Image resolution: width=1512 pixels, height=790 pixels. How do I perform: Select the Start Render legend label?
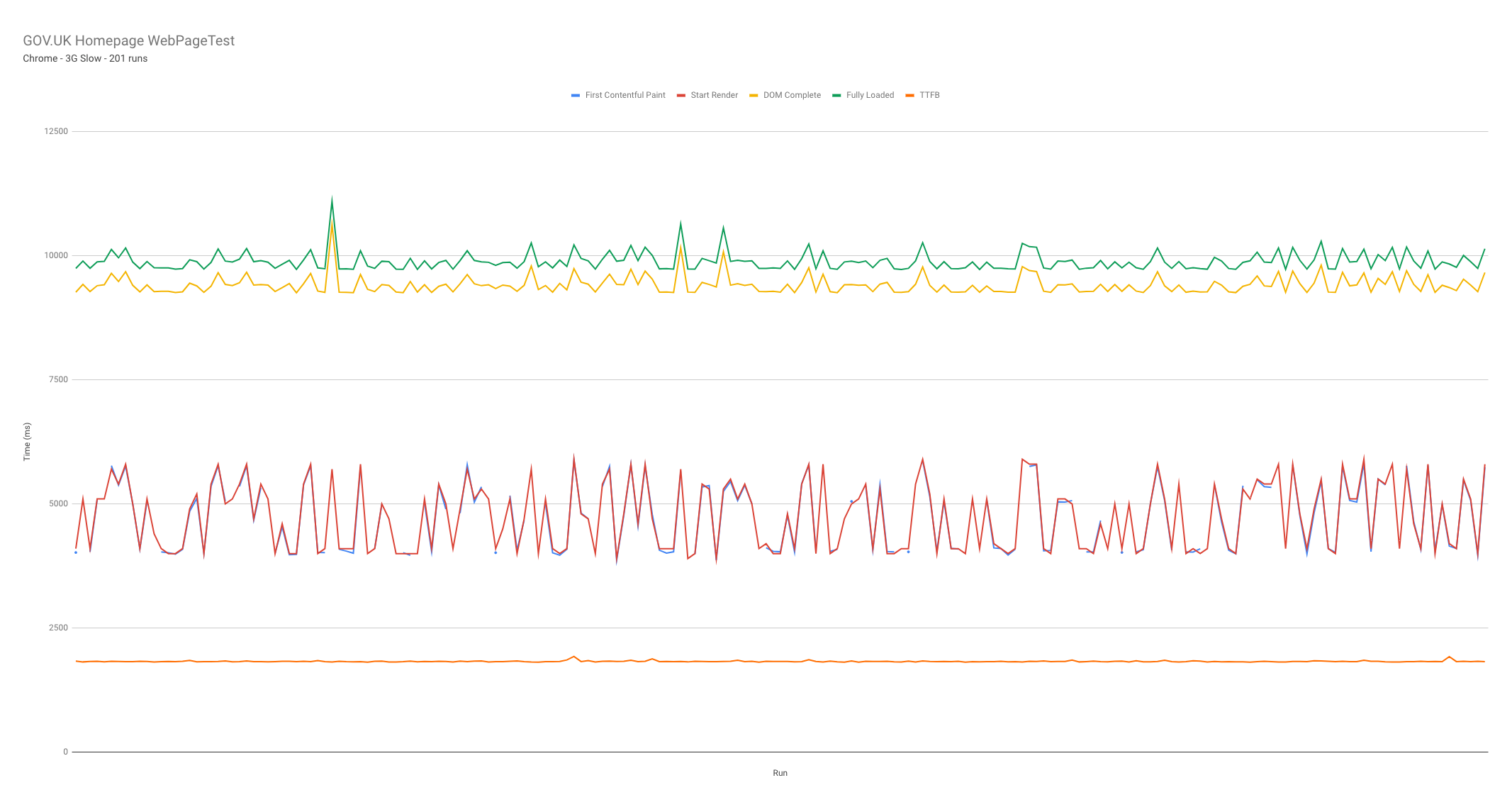click(714, 95)
